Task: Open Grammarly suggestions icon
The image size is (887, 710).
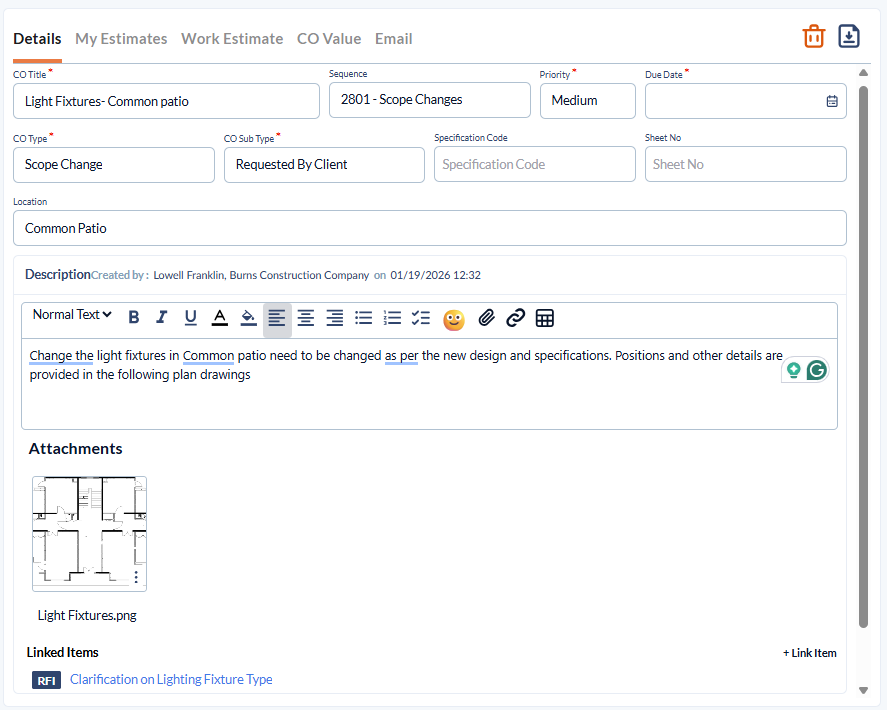Action: click(x=816, y=371)
